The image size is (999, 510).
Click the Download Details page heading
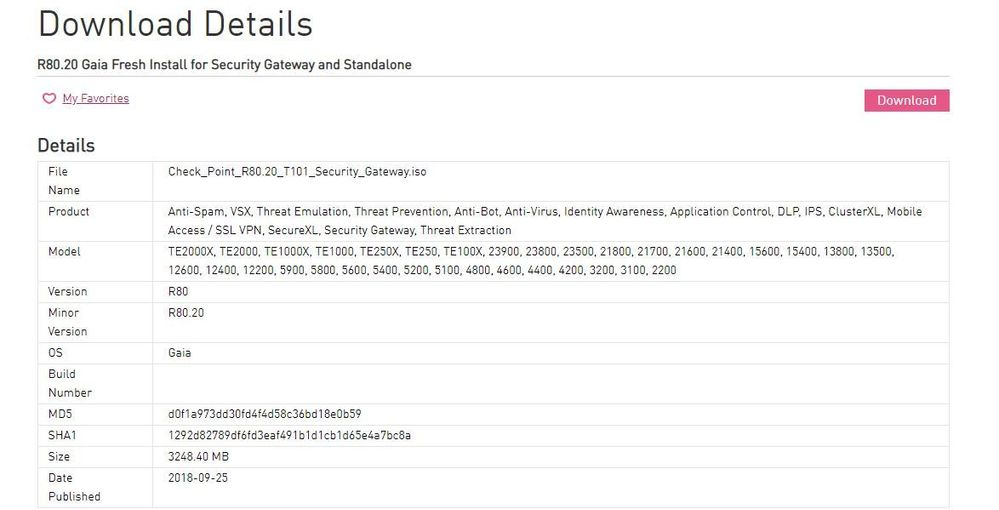pos(175,24)
